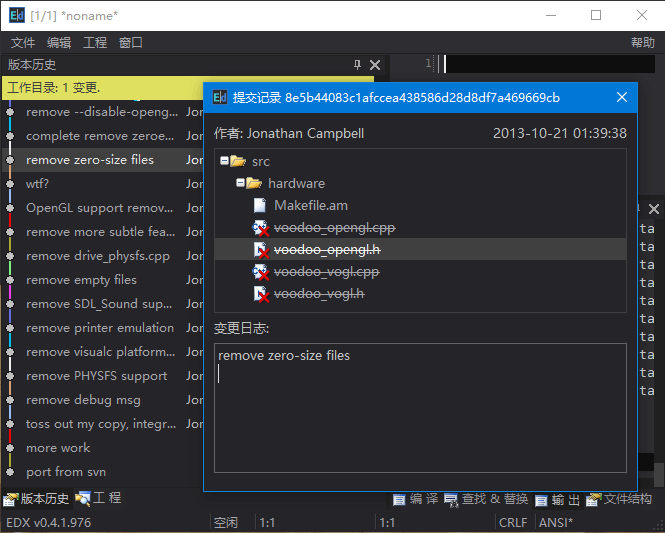Open the 编辑 menu
Viewport: 665px width, 533px height.
[x=59, y=42]
